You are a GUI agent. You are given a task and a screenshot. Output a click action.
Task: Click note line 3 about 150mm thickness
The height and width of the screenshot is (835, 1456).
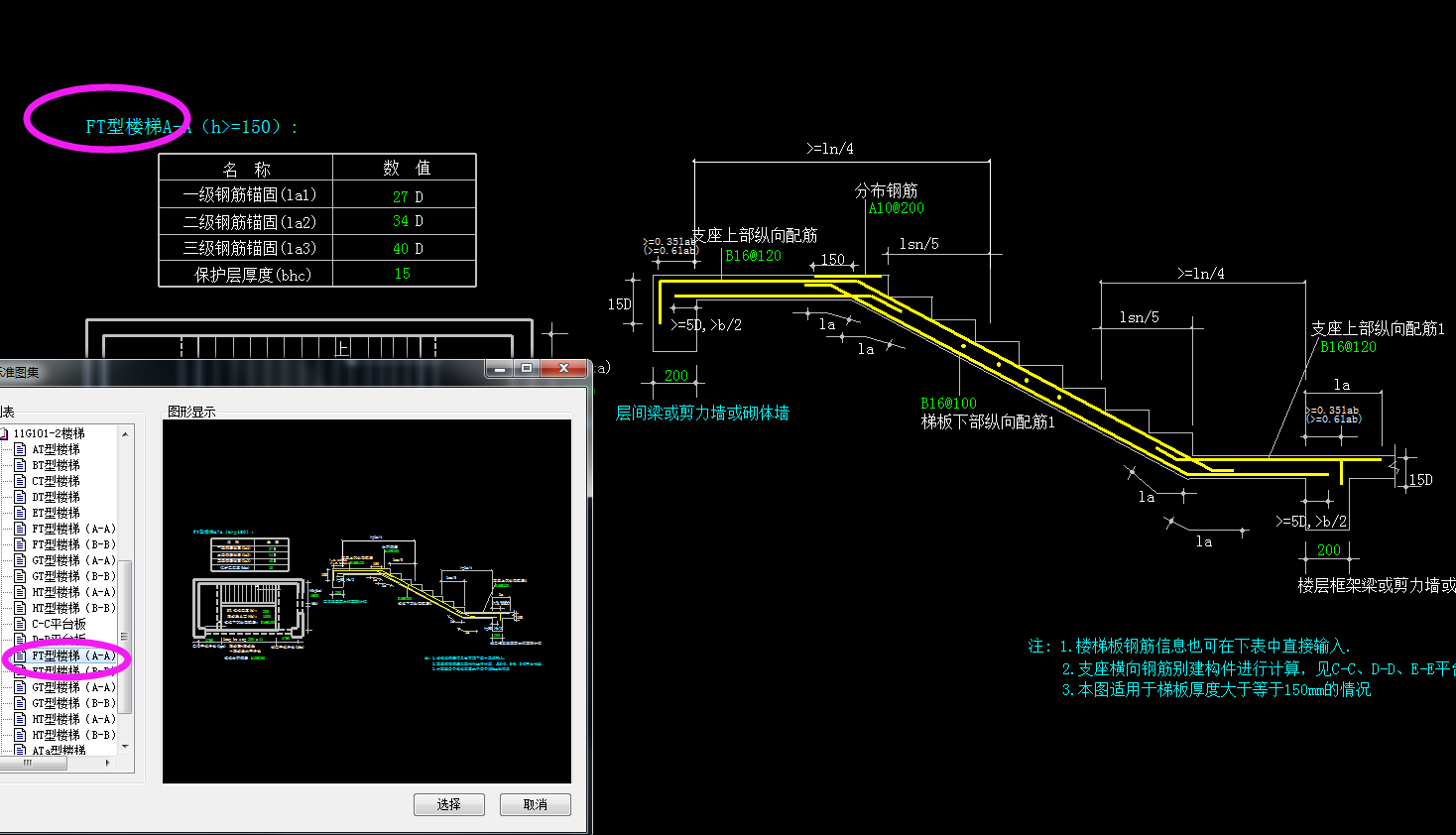coord(1216,689)
